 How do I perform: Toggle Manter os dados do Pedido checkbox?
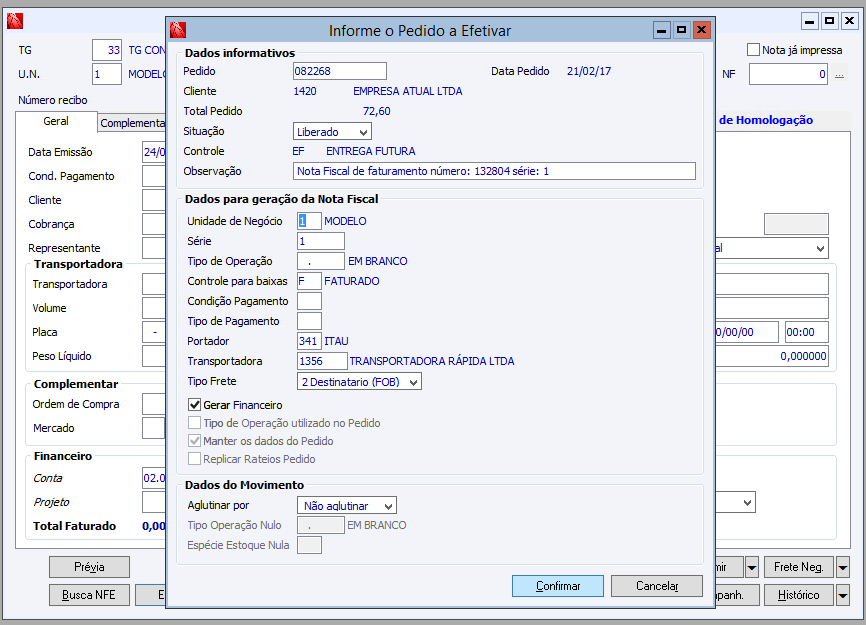[194, 441]
